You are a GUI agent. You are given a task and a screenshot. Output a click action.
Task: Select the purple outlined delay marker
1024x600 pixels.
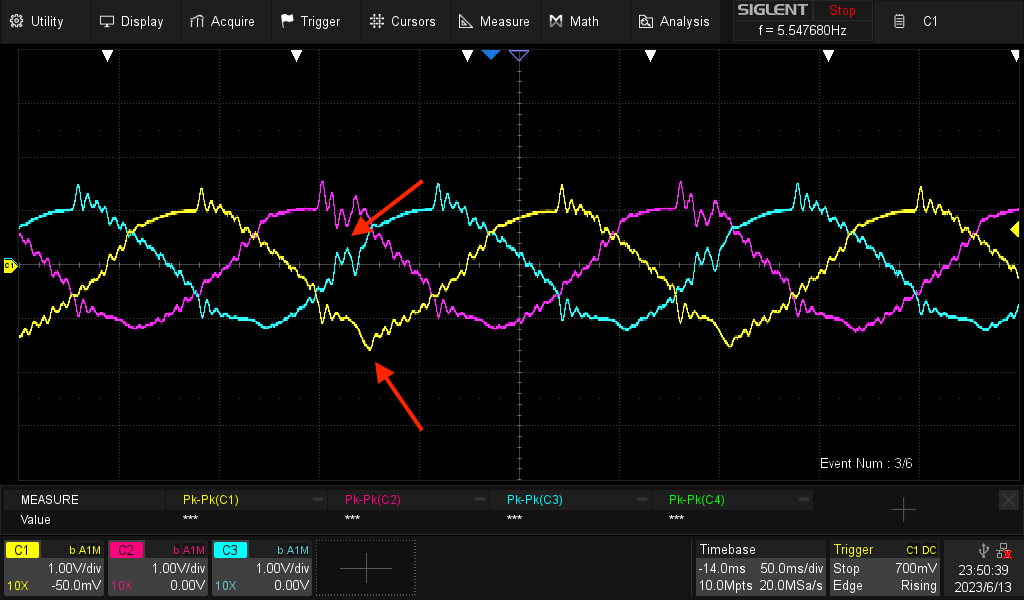519,55
